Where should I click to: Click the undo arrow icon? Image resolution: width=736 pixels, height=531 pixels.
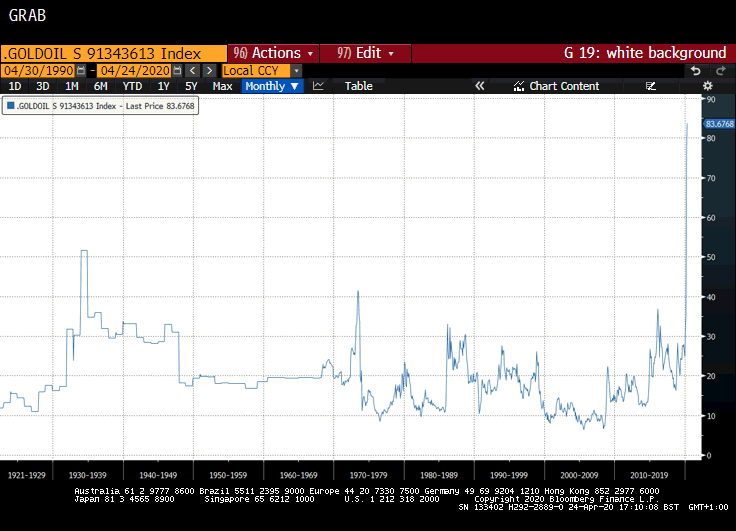696,71
